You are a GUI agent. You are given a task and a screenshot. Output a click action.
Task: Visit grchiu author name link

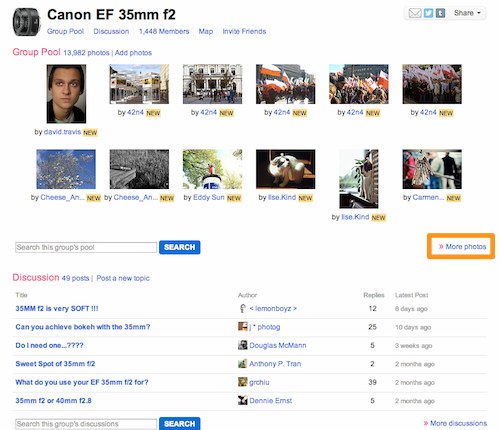tap(259, 382)
